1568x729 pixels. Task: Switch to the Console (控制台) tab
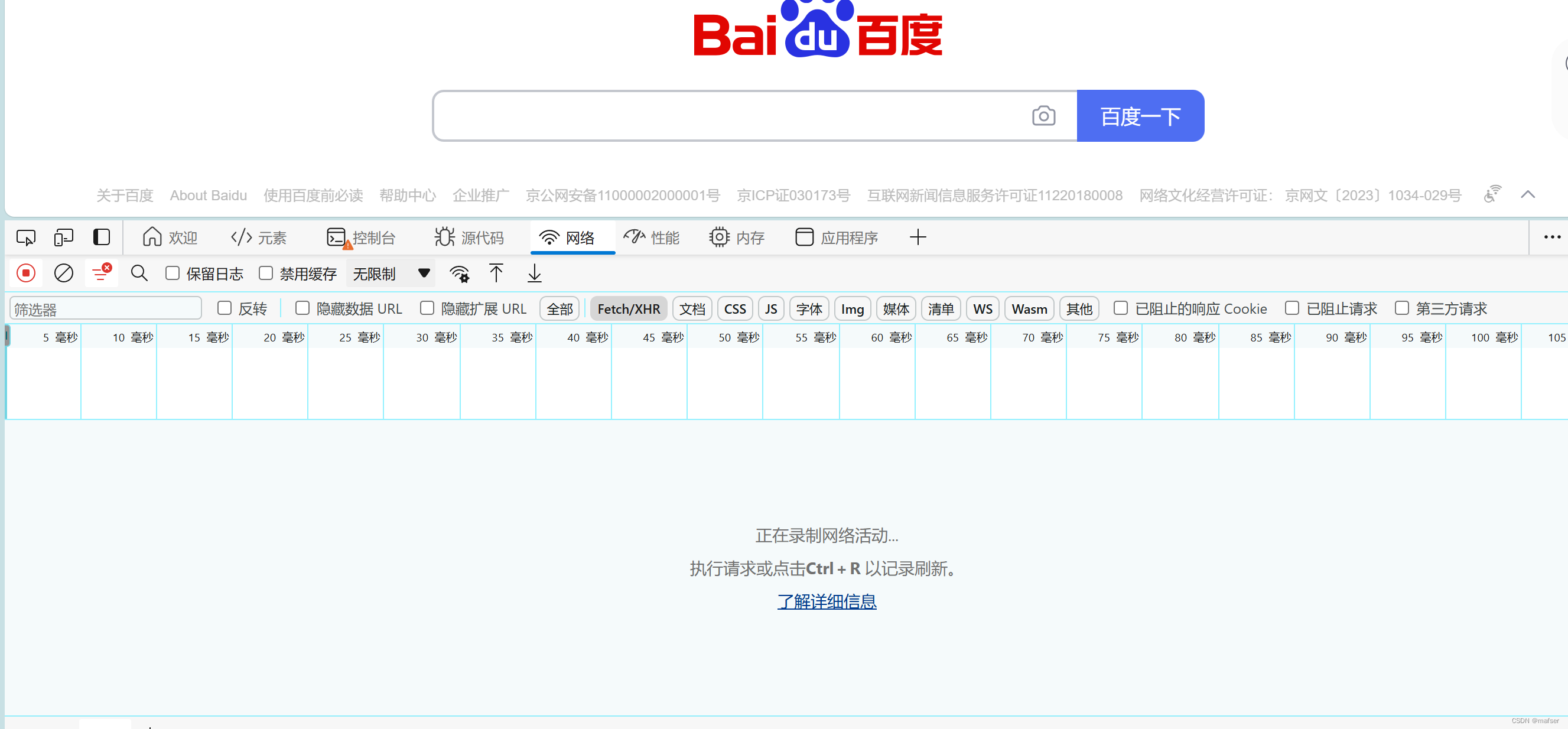362,237
